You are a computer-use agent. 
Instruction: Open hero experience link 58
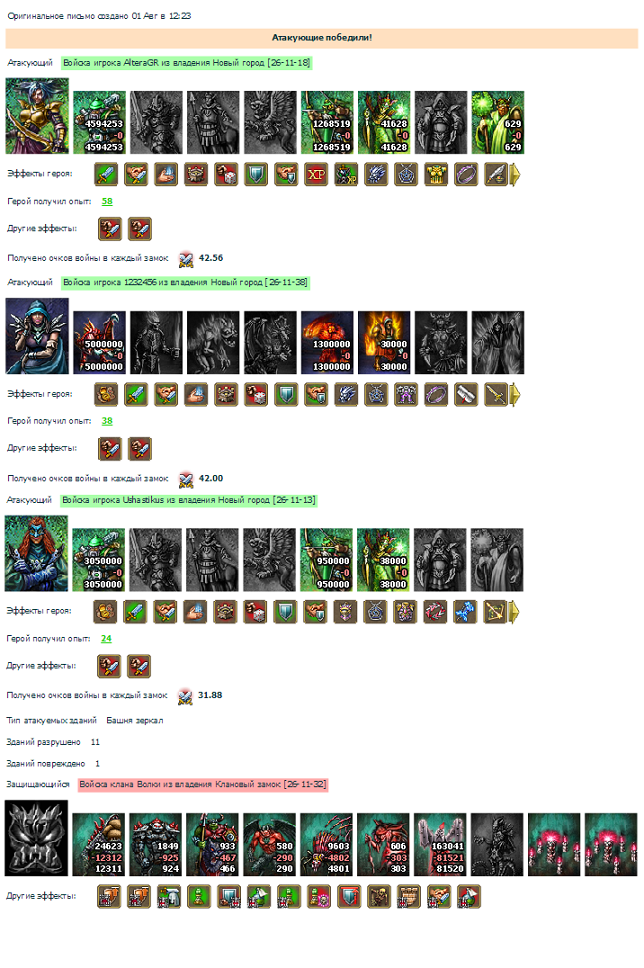coord(107,201)
